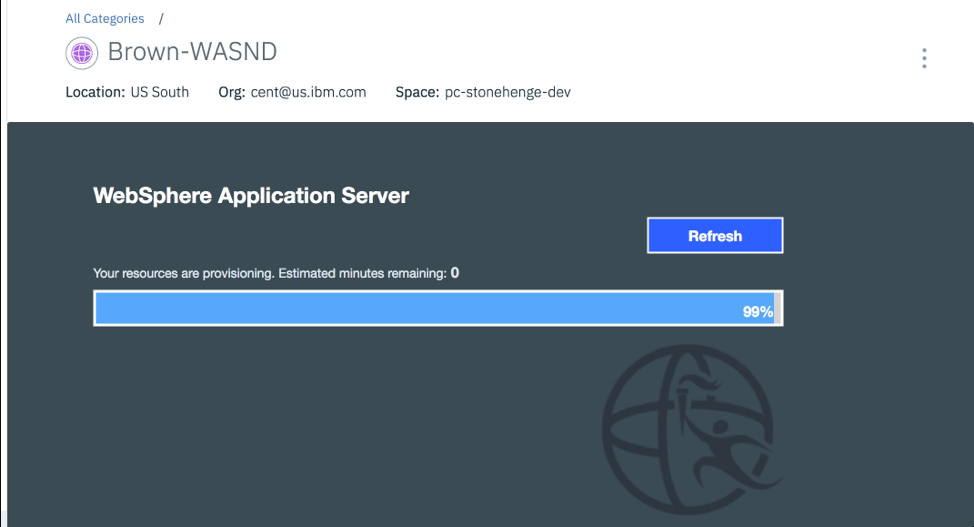Select the US South location value
Image resolution: width=974 pixels, height=527 pixels.
click(159, 93)
